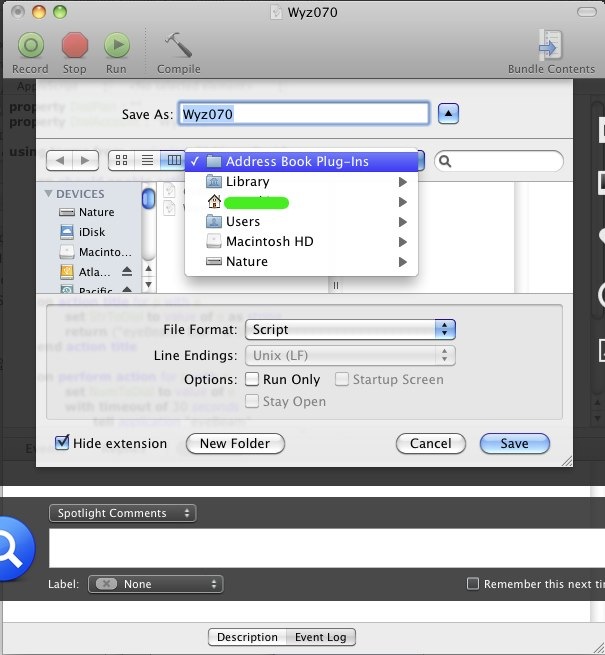Click the sidebar scrollbar thumb
Image resolution: width=605 pixels, height=655 pixels.
tap(148, 198)
